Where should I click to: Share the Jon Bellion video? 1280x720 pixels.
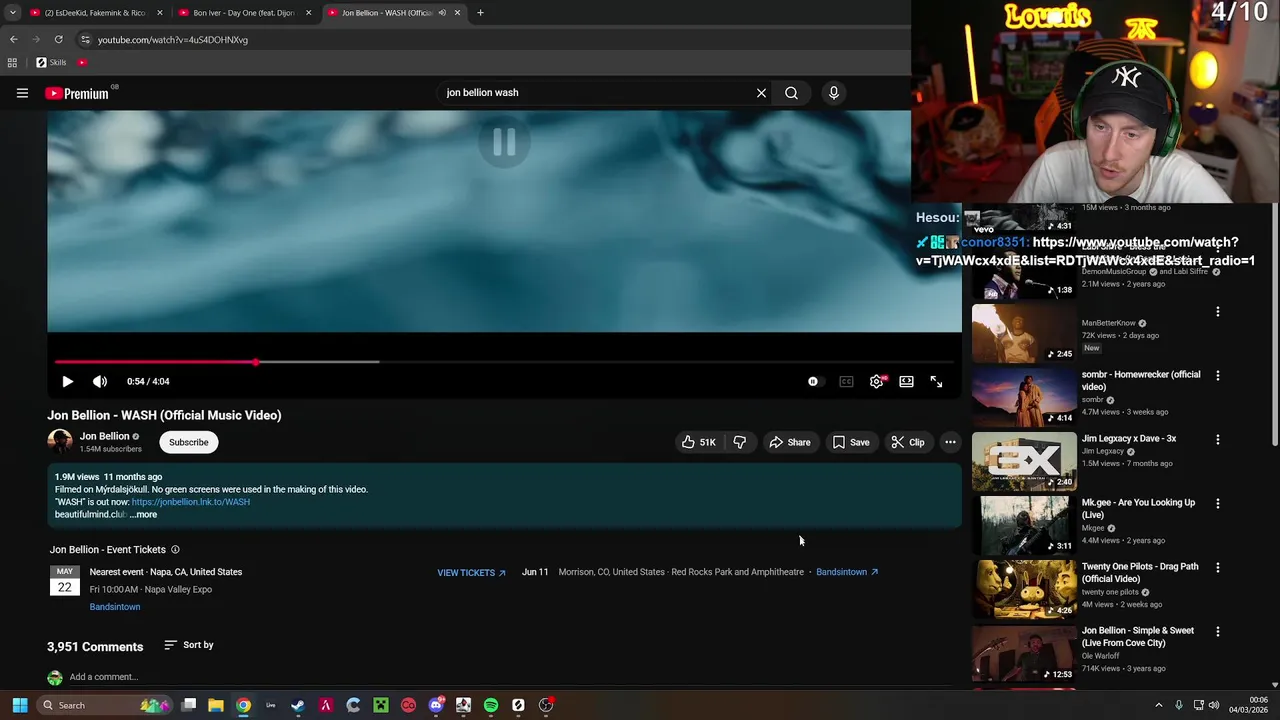pyautogui.click(x=790, y=442)
